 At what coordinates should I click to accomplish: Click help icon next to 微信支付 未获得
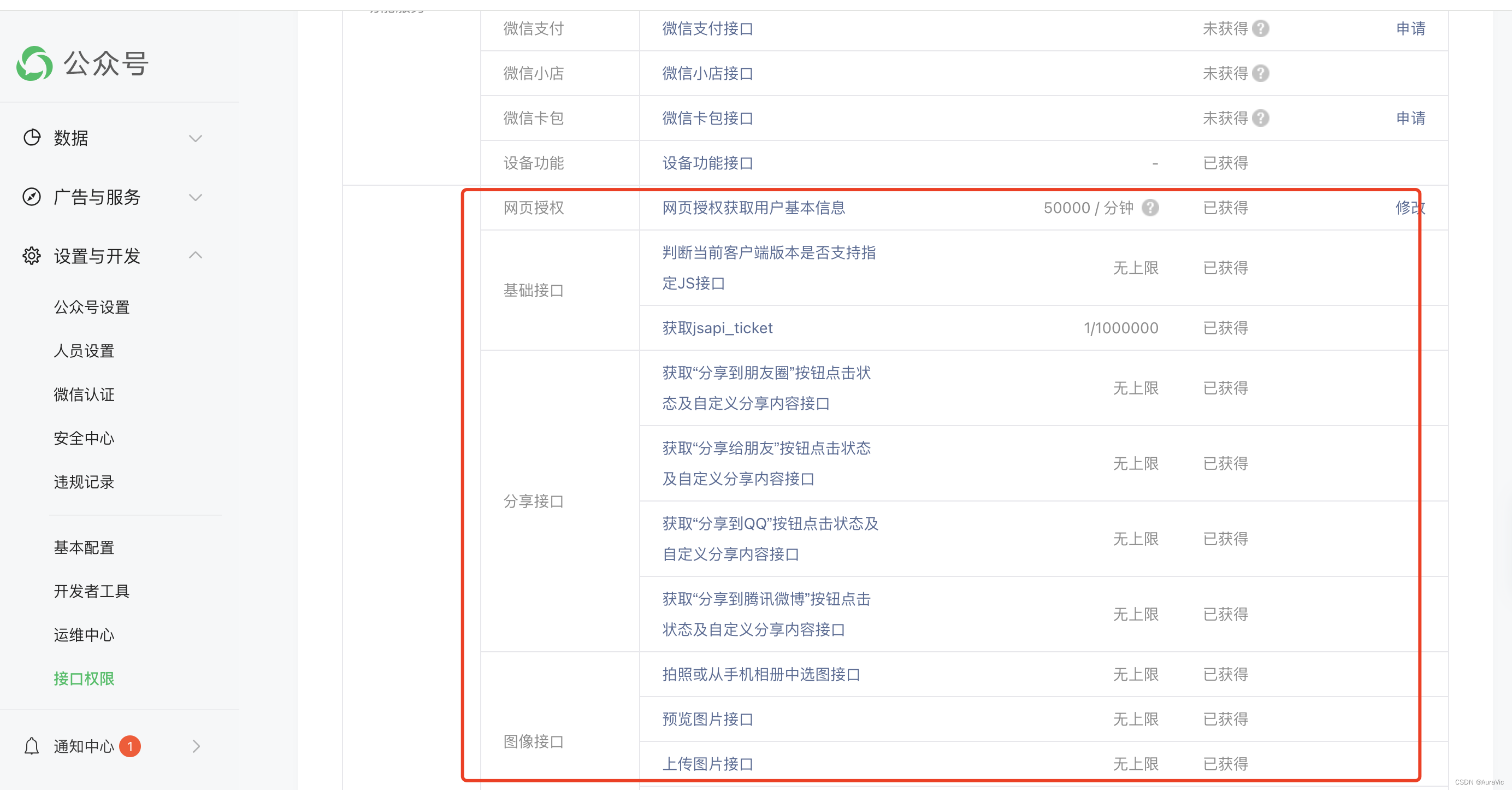[1260, 28]
